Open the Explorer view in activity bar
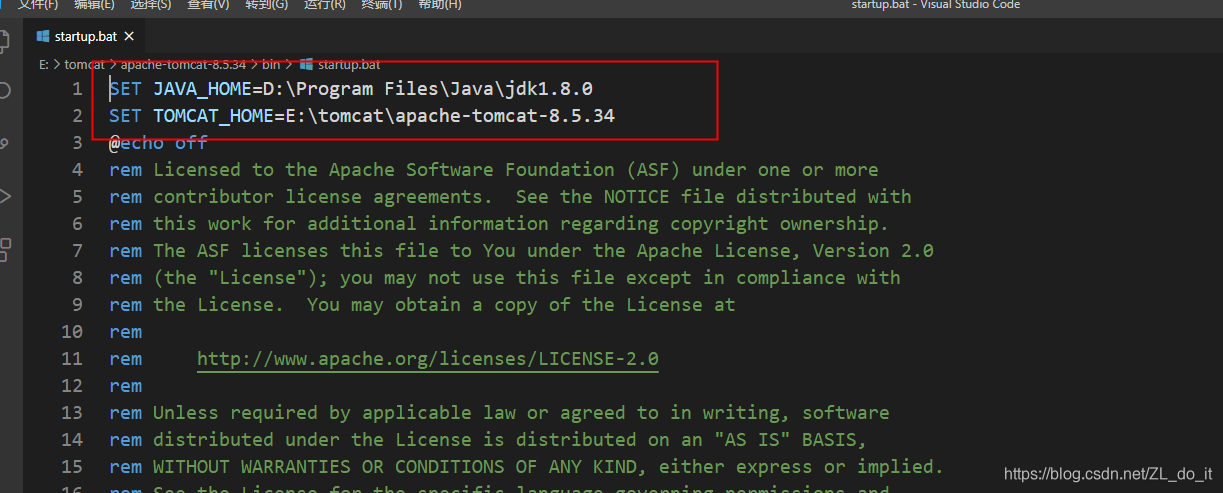Screen dimensions: 1223x493 click(4, 42)
